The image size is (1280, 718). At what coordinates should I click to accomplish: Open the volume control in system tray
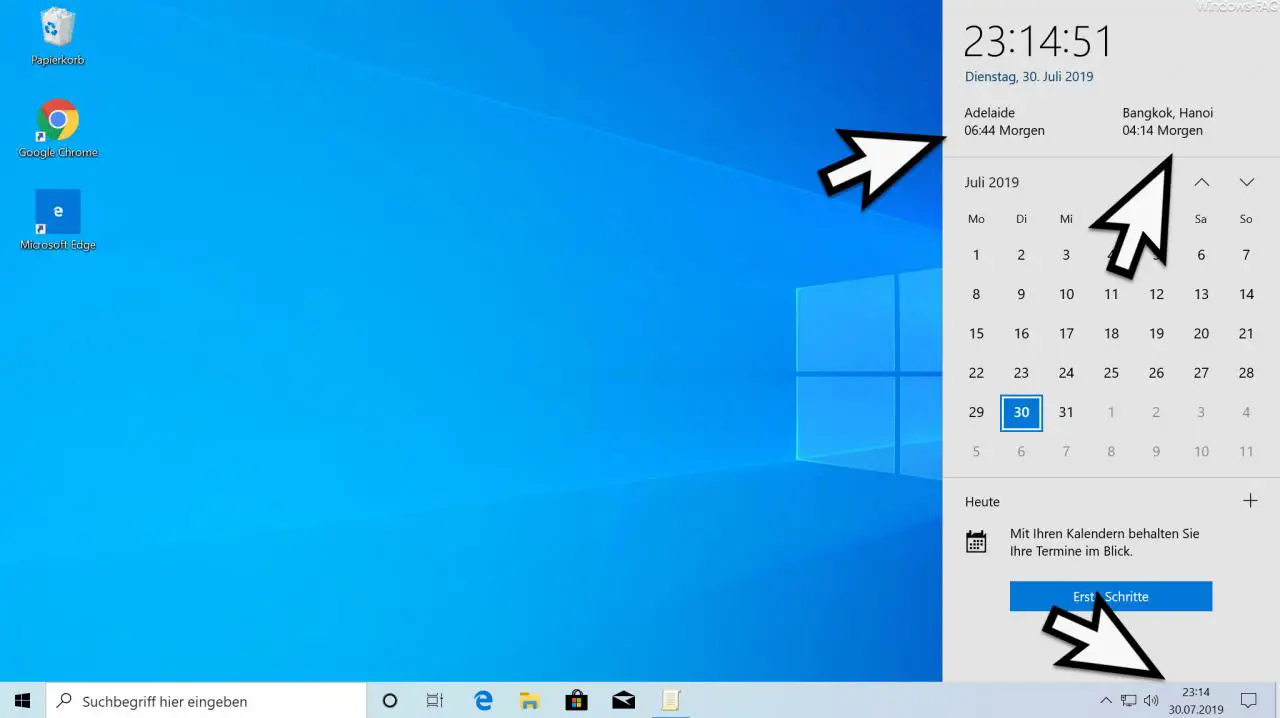[1151, 701]
